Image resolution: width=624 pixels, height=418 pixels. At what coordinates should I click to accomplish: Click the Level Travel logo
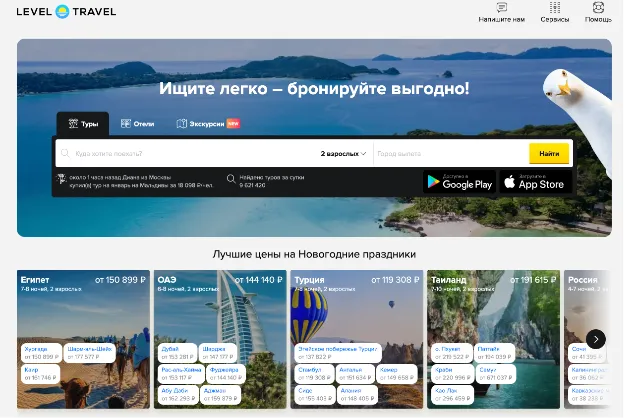point(66,12)
